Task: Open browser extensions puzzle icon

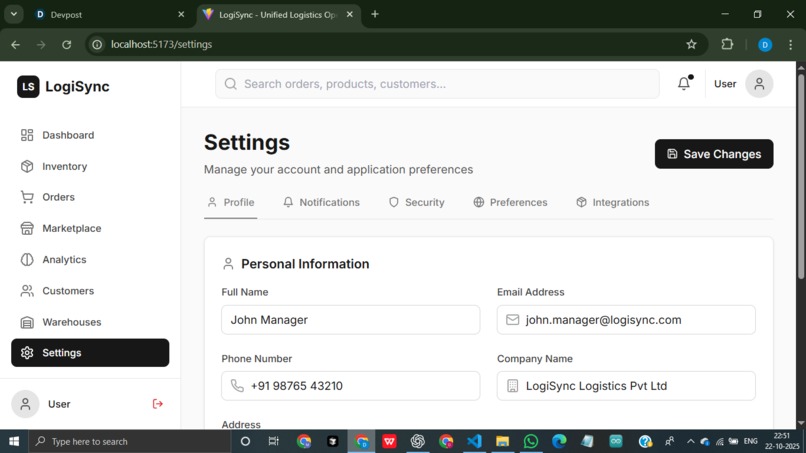Action: (727, 44)
